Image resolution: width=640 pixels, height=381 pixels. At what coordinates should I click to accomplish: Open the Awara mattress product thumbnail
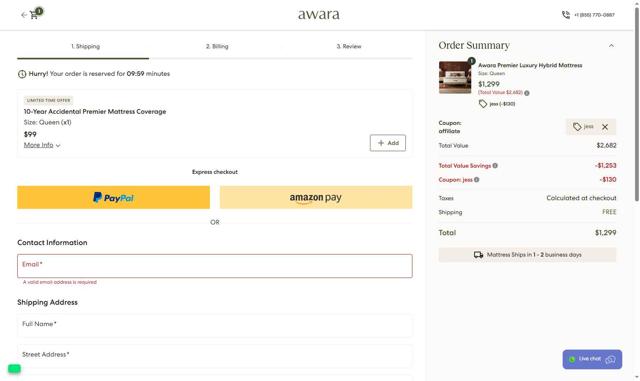tap(455, 77)
